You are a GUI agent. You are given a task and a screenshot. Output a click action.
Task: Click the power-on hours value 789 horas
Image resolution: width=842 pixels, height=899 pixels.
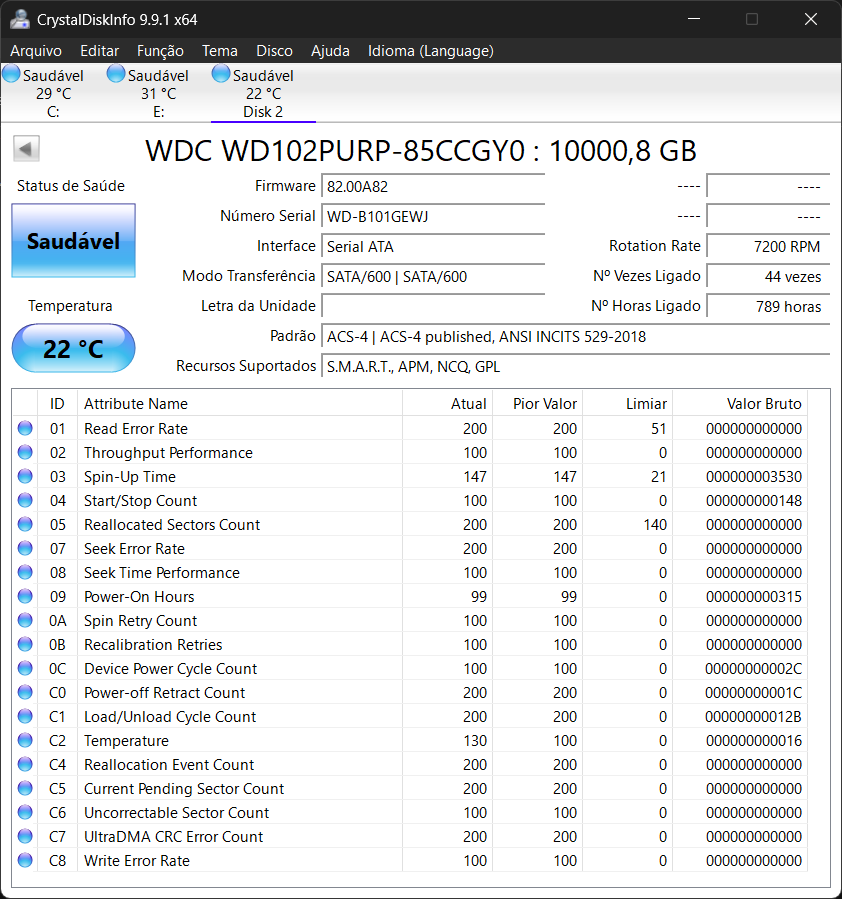[768, 306]
